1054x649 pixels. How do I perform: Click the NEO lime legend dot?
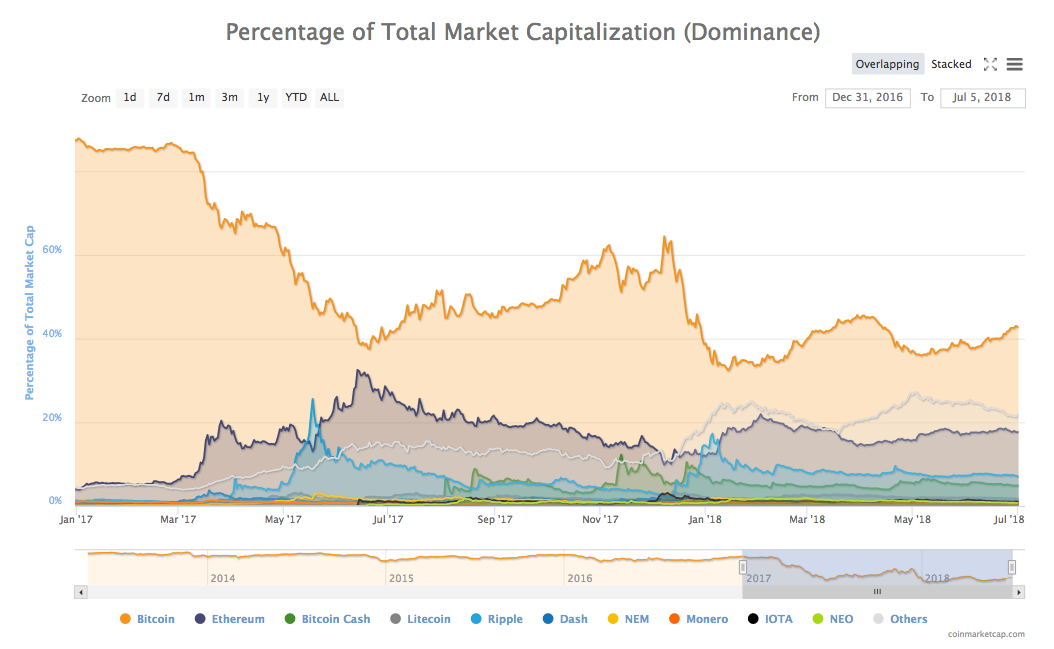coord(817,619)
